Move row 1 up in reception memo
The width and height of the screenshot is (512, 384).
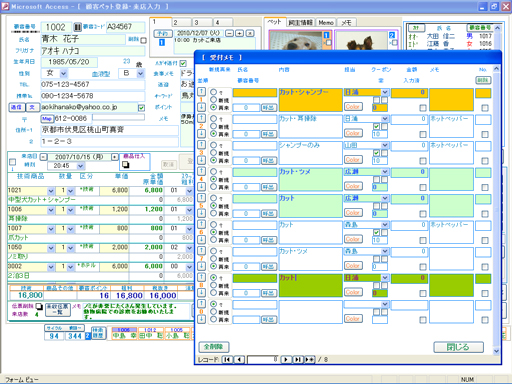click(201, 92)
